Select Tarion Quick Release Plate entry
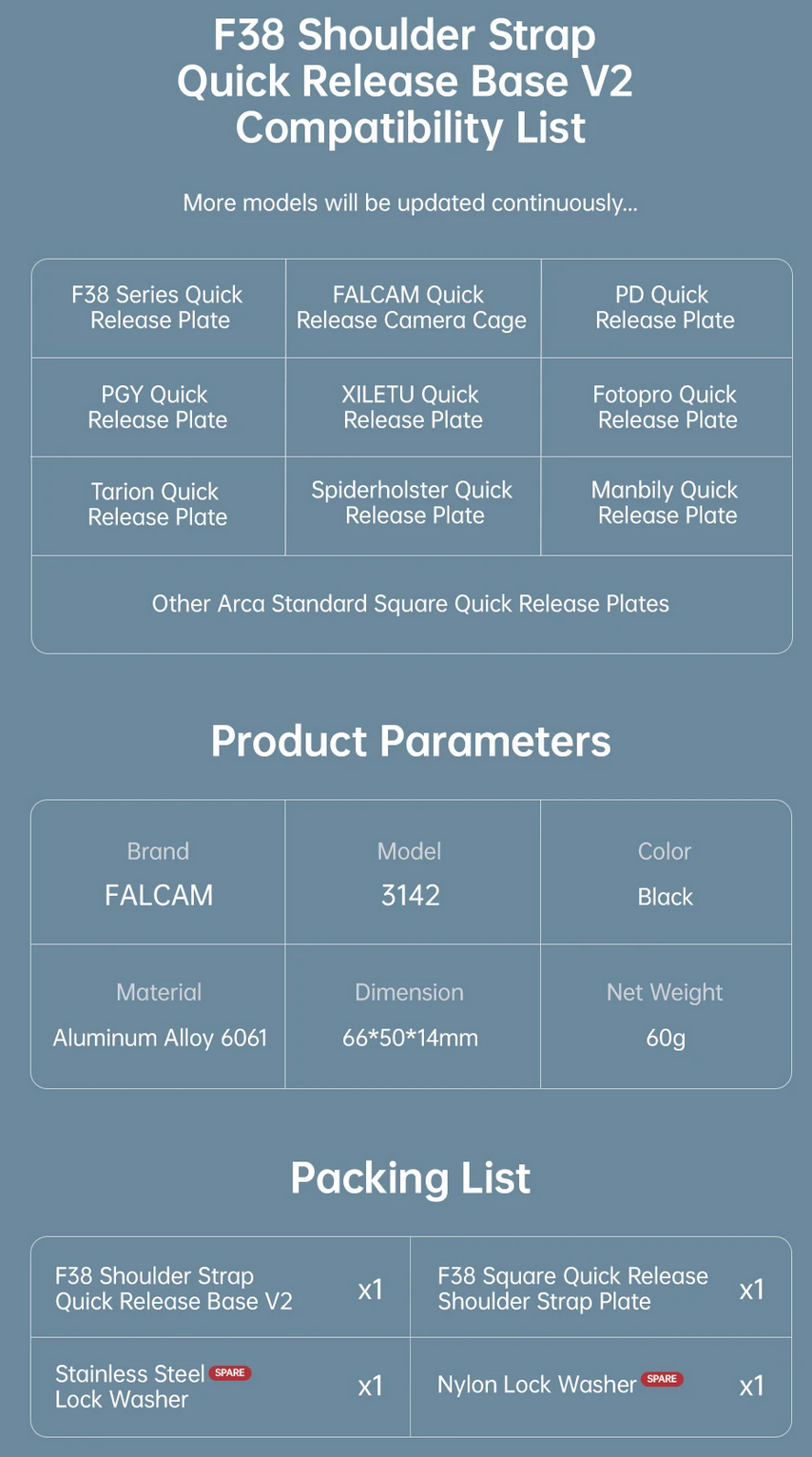 pos(158,505)
